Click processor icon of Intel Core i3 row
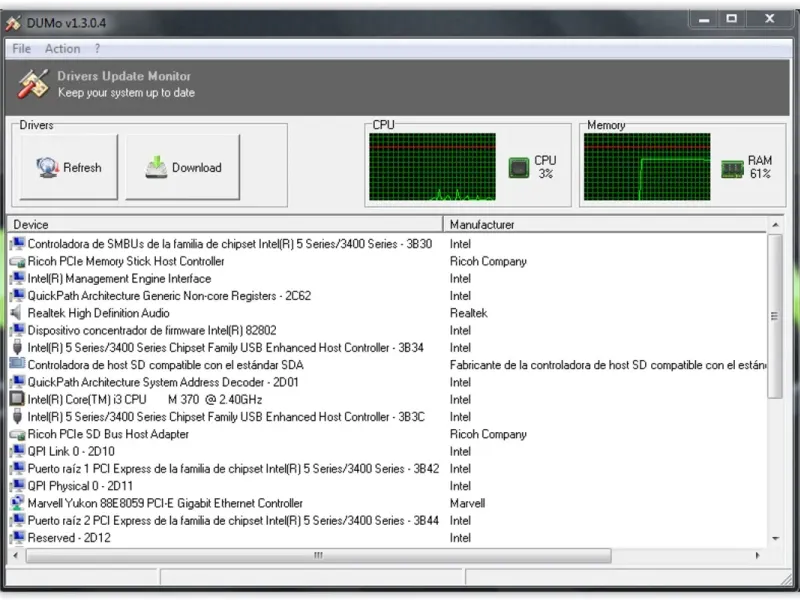 coord(17,398)
